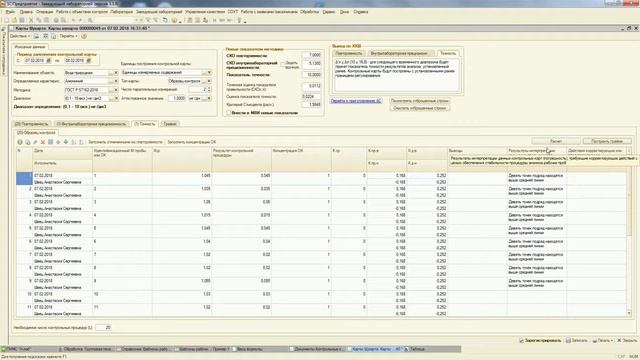Switch to the Таблица window in the bottom window bar
This screenshot has width=640, height=360.
(x=417, y=349)
